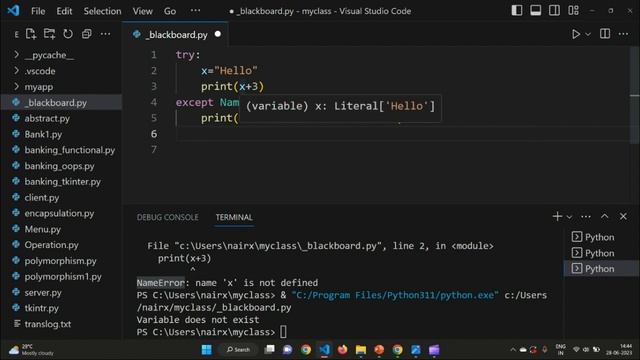Image resolution: width=640 pixels, height=360 pixels.
Task: Select the _blackboard.py editor tab
Action: [x=176, y=34]
